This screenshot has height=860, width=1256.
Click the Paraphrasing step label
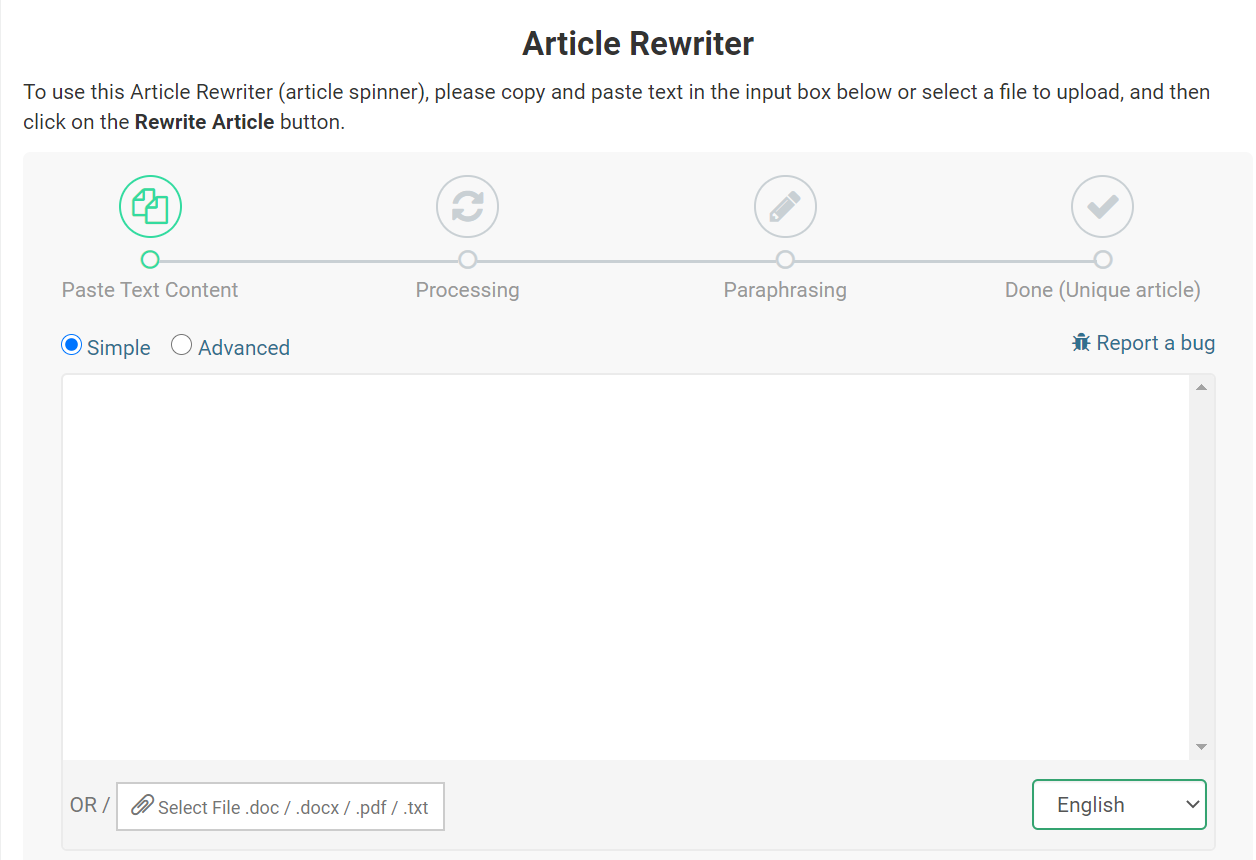click(x=785, y=290)
